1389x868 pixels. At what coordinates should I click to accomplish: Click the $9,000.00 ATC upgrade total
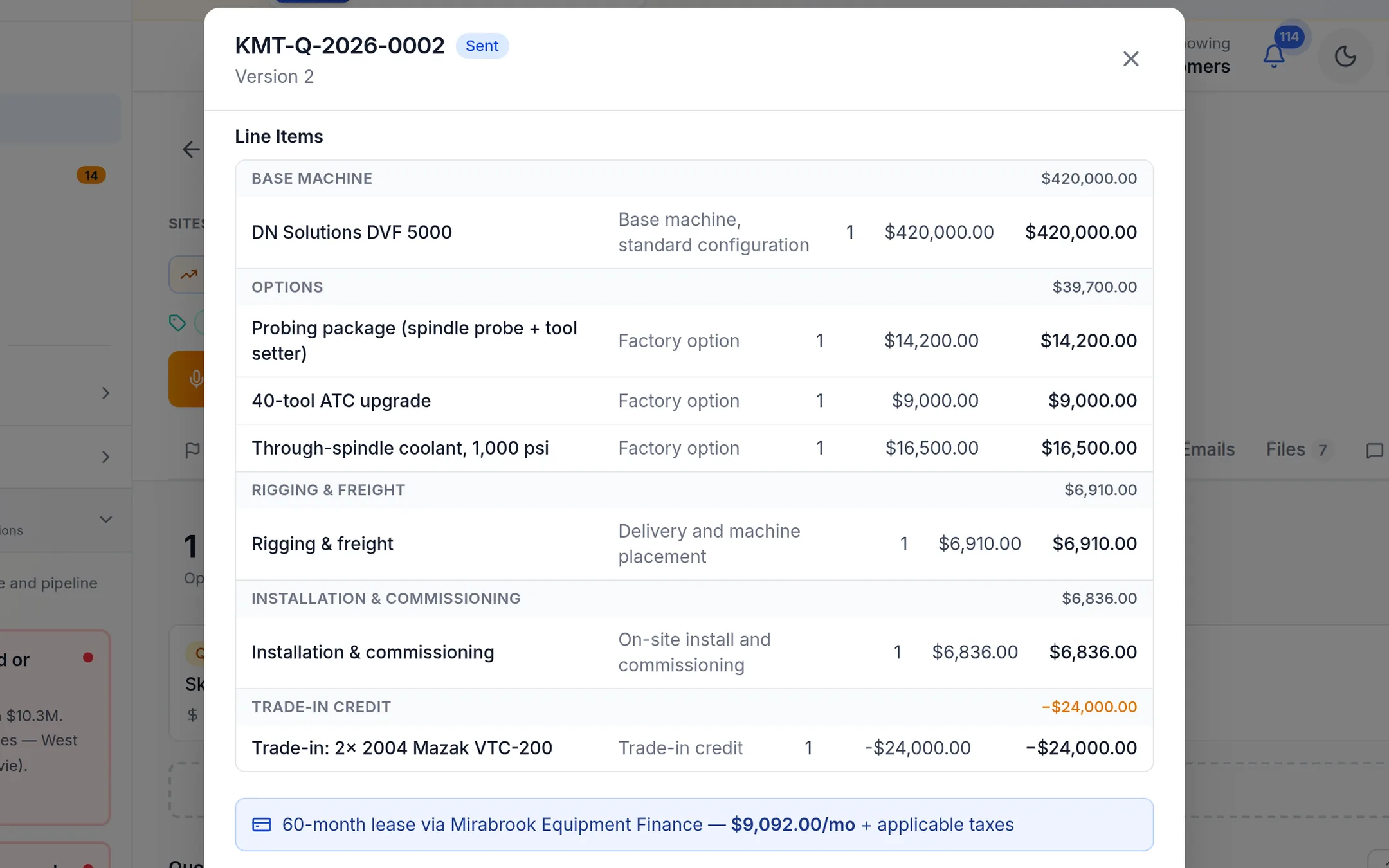click(x=1092, y=401)
